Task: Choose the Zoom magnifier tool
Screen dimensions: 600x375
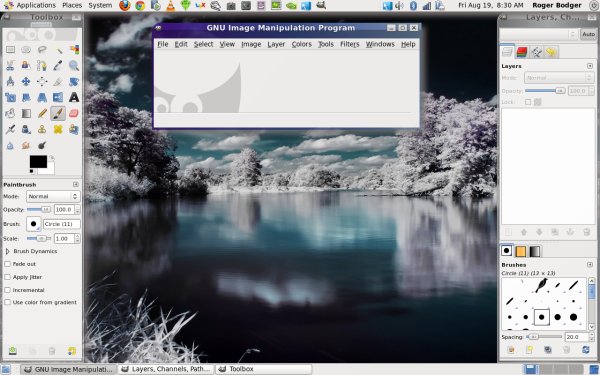Action: click(x=74, y=65)
